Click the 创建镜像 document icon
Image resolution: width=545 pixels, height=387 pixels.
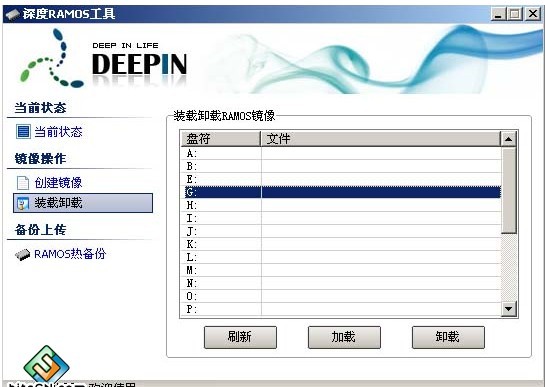pos(23,183)
